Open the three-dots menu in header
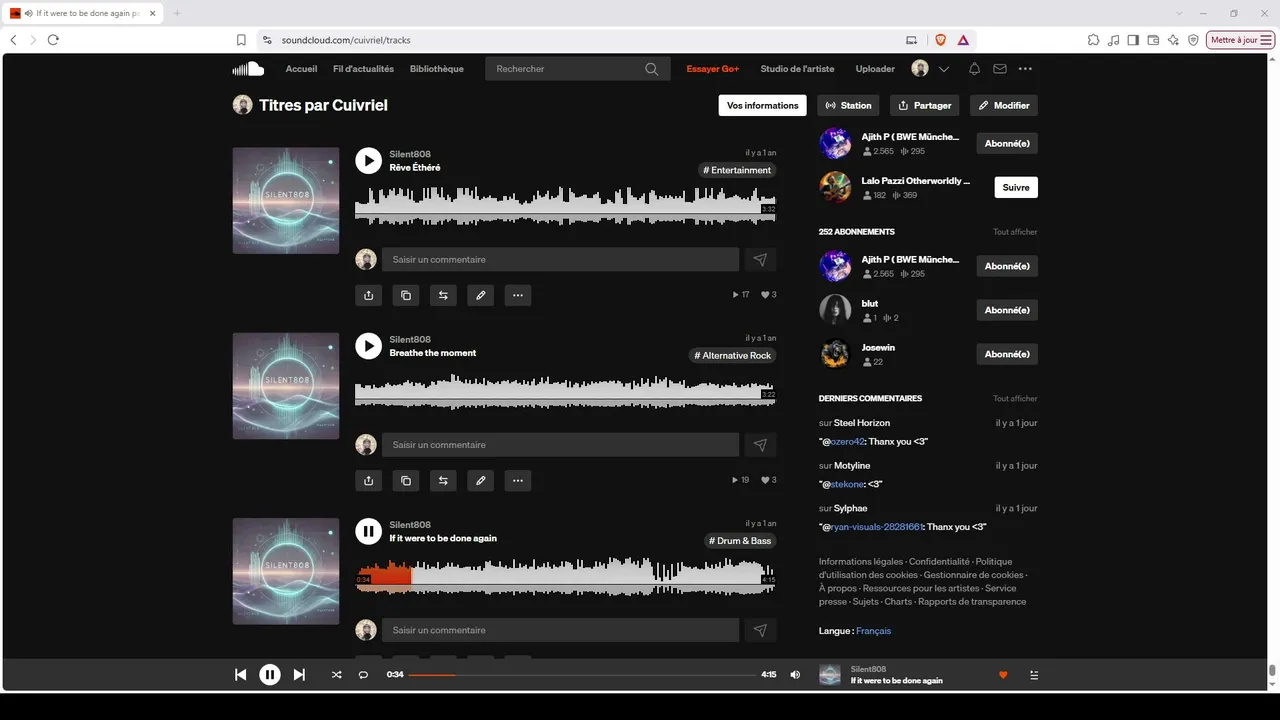The height and width of the screenshot is (720, 1280). (x=1025, y=69)
